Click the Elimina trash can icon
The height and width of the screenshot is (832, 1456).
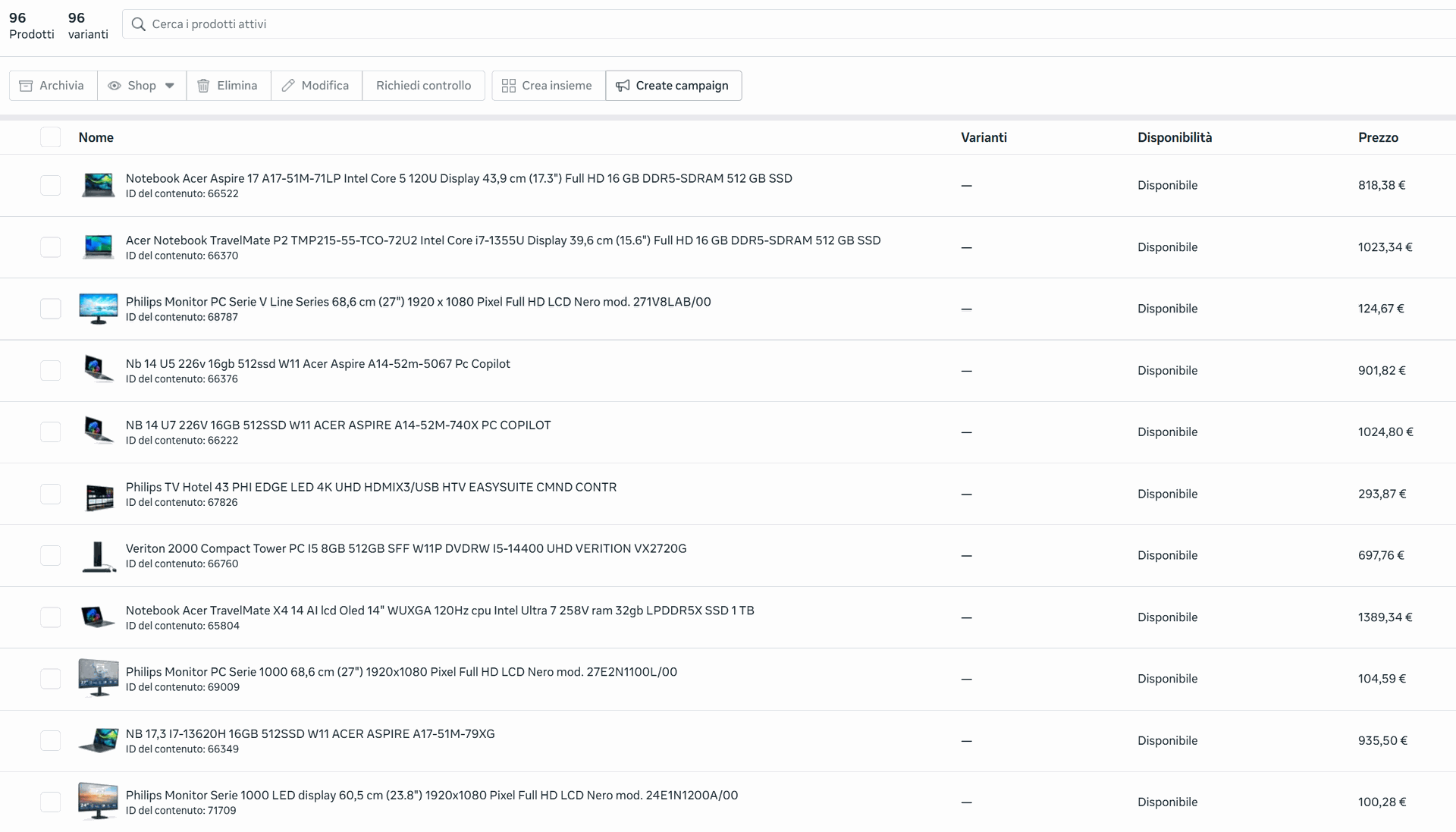[x=203, y=86]
